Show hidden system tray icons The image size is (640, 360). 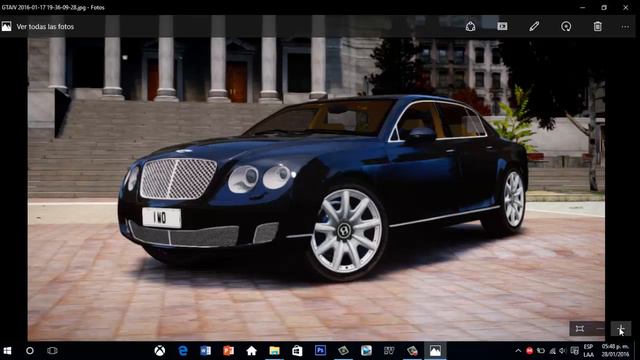click(518, 351)
